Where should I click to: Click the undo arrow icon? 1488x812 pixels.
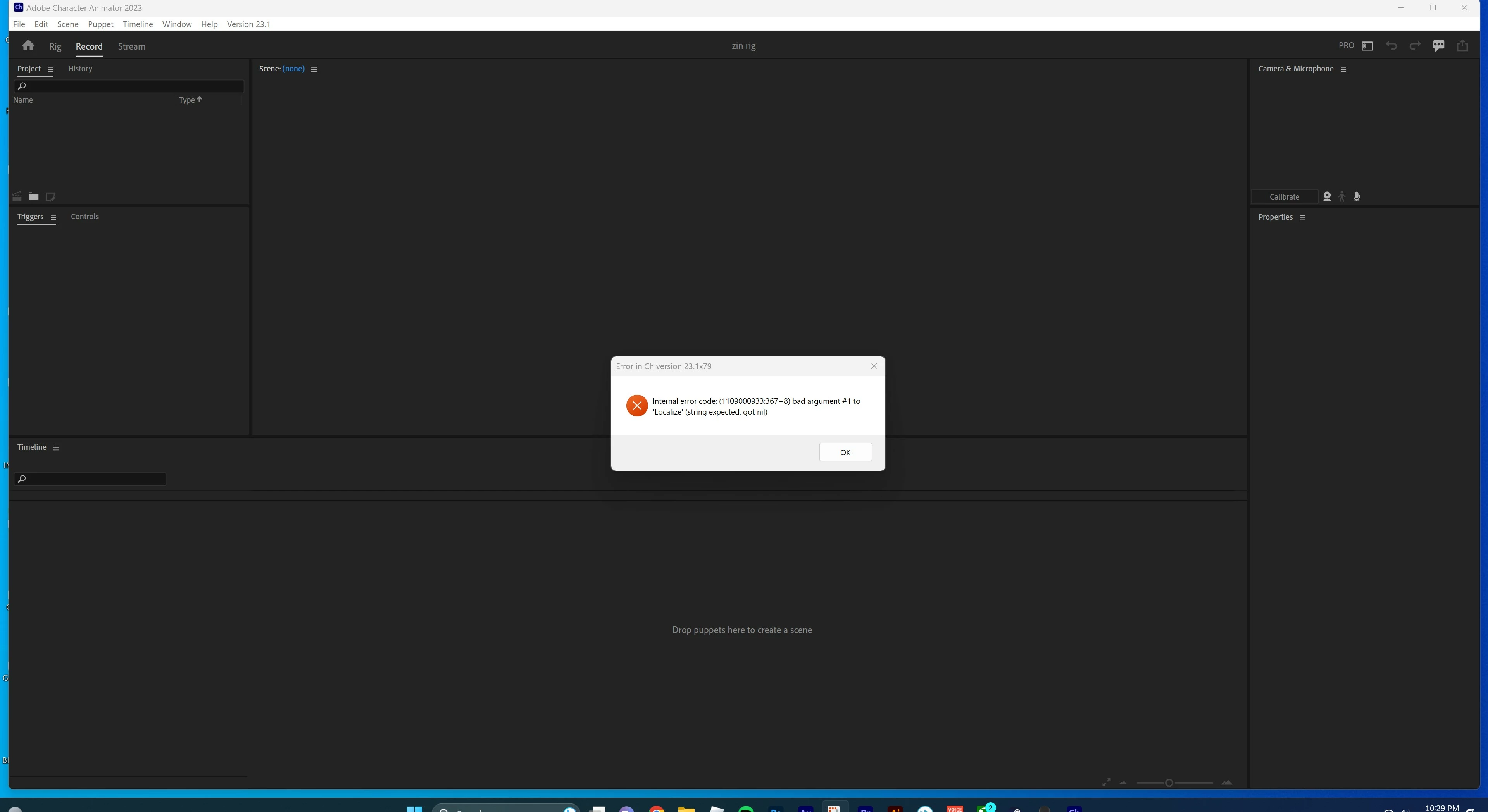[x=1391, y=46]
